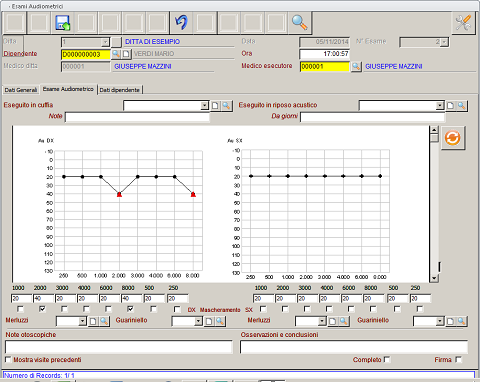Click the Osservazioni e conclusioni text box
Image resolution: width=480 pixels, height=382 pixels.
pyautogui.click(x=354, y=347)
